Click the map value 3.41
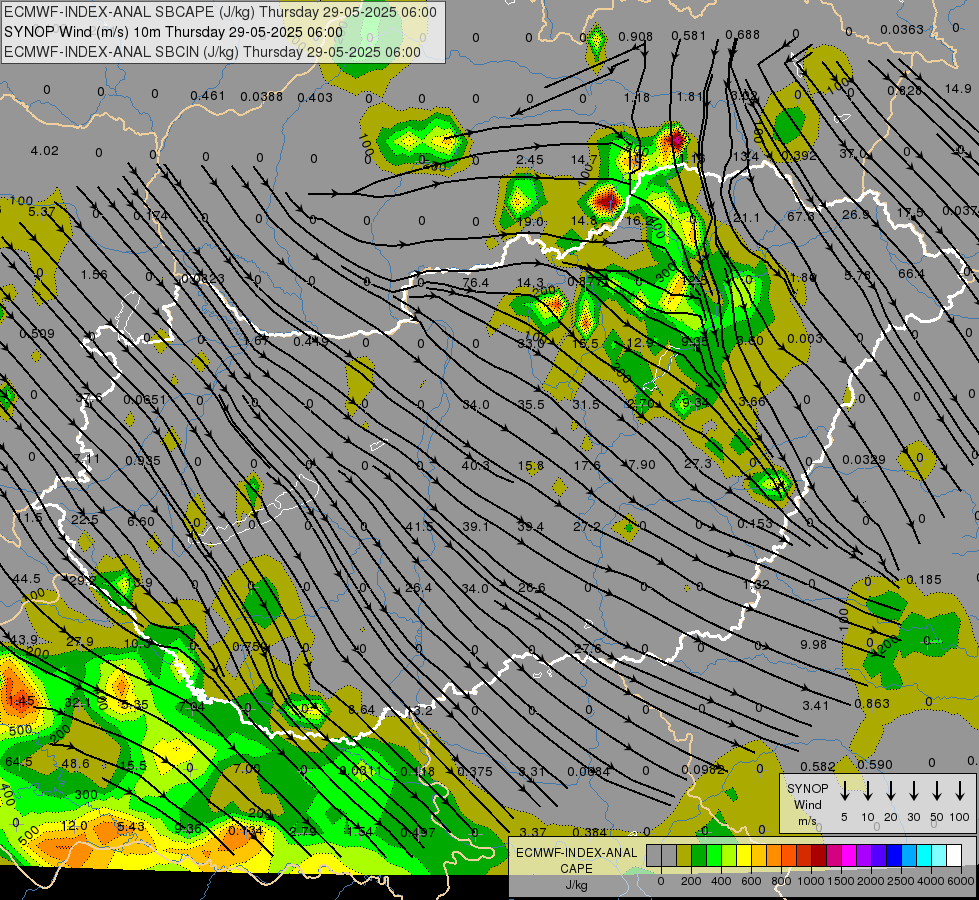 pos(815,706)
